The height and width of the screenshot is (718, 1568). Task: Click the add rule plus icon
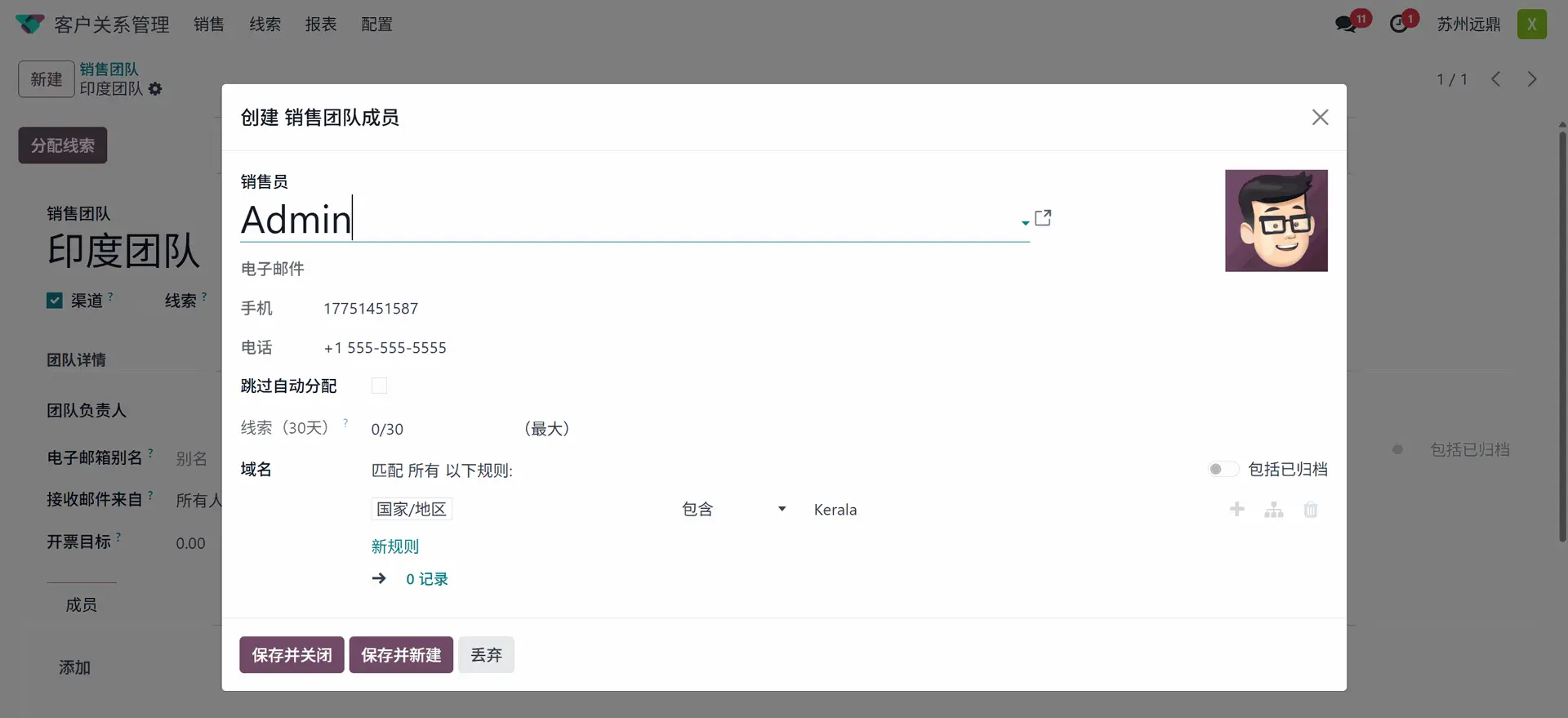point(1237,510)
